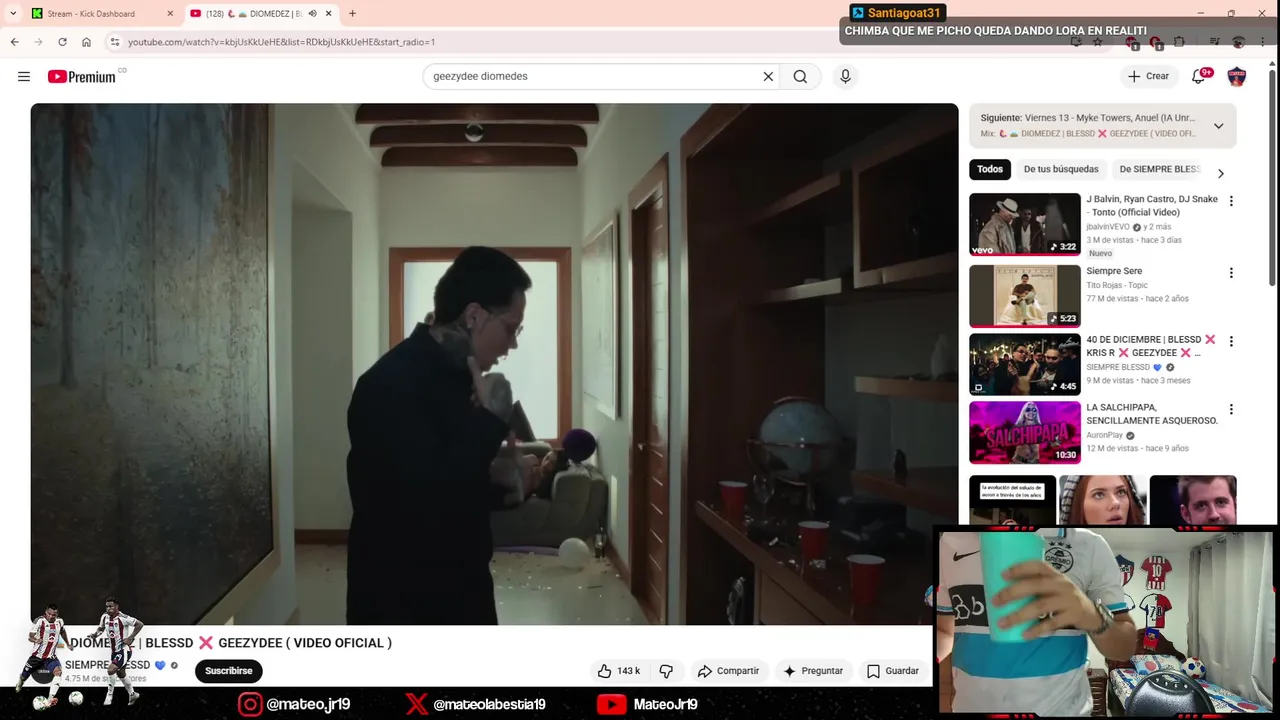The height and width of the screenshot is (720, 1280).
Task: View site information next to the URL
Action: click(x=115, y=42)
